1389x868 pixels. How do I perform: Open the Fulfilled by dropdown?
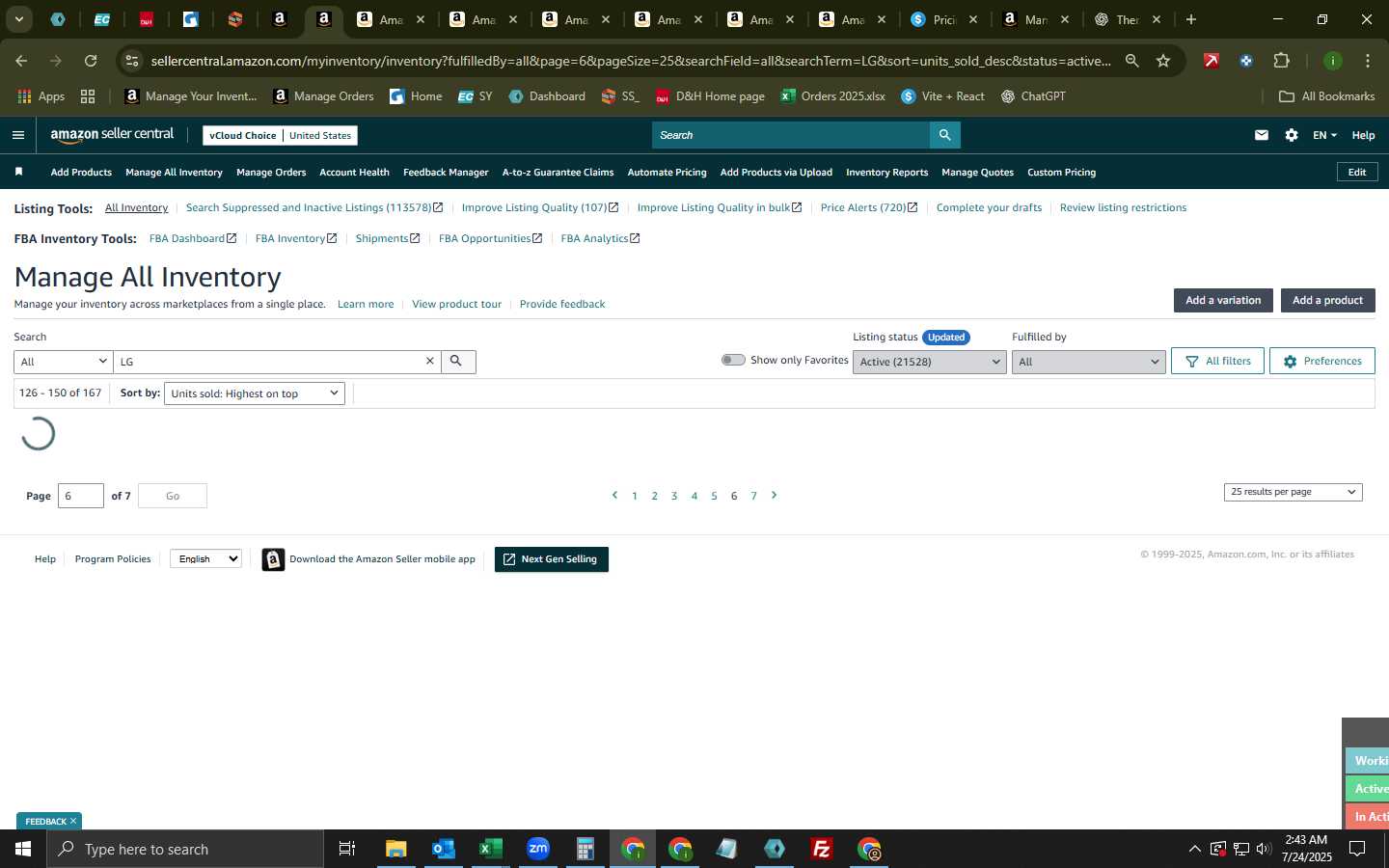coord(1088,362)
